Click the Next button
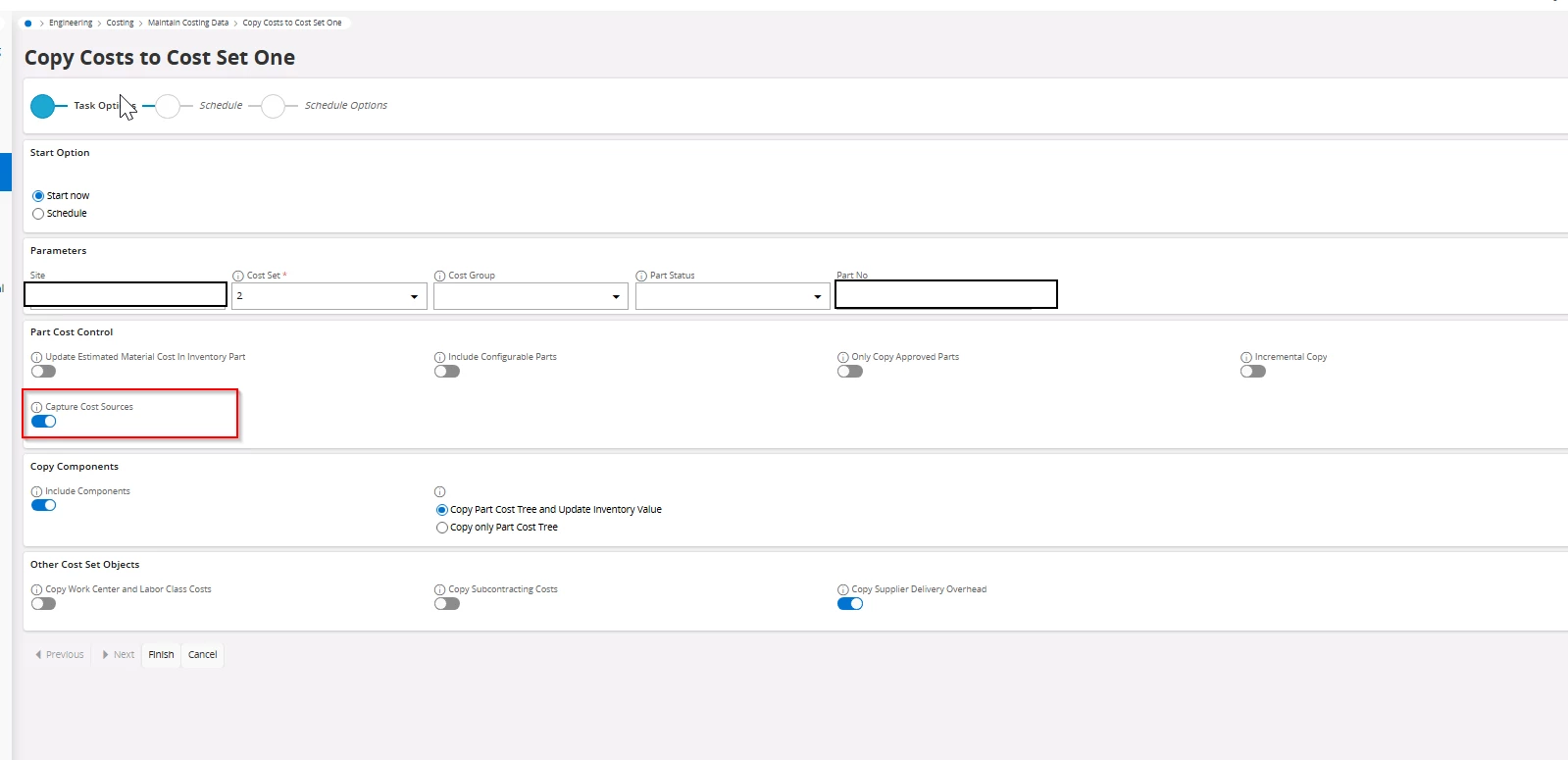1568x760 pixels. tap(119, 655)
